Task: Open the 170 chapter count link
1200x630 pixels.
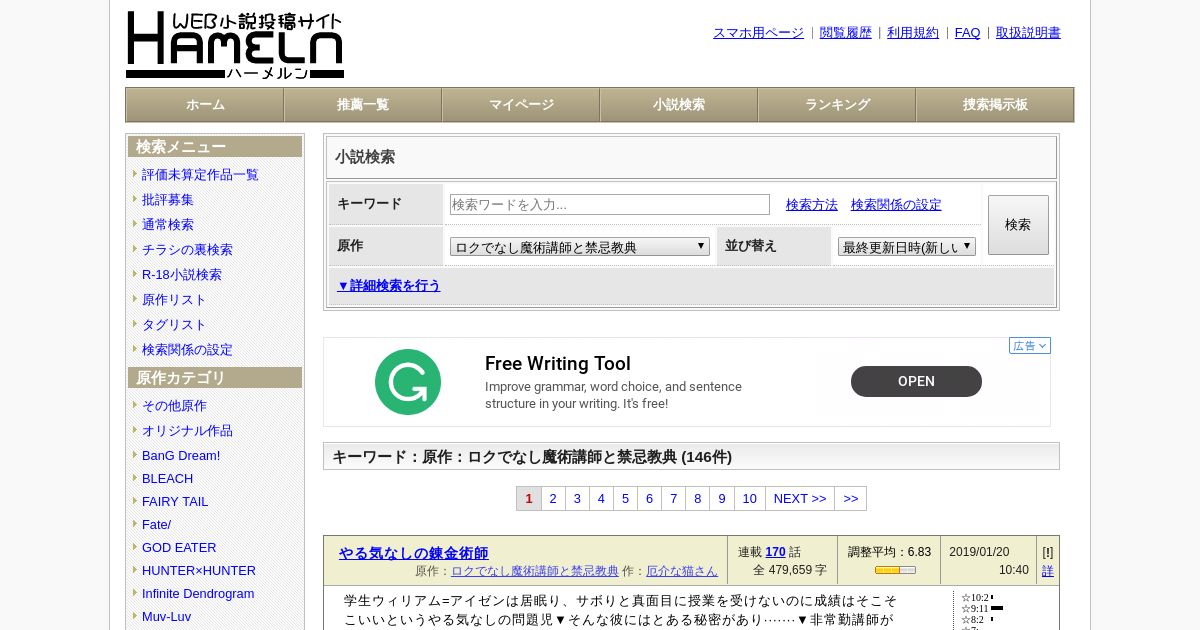Action: click(775, 552)
